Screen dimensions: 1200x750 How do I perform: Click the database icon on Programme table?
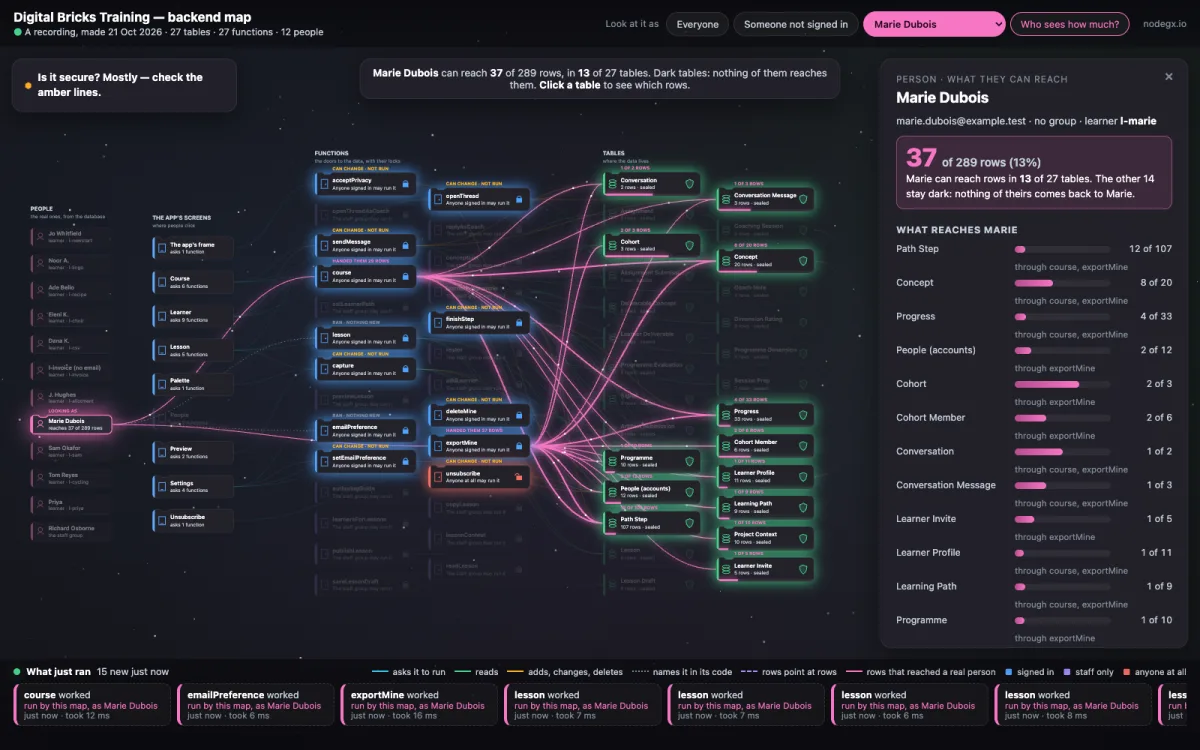[613, 461]
